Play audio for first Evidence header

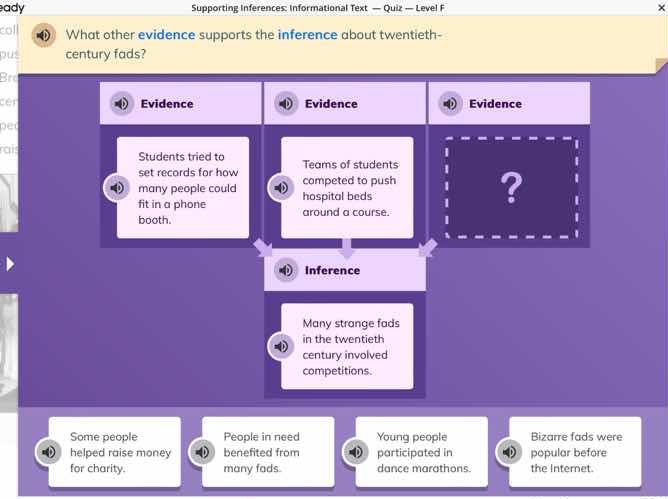tap(122, 104)
